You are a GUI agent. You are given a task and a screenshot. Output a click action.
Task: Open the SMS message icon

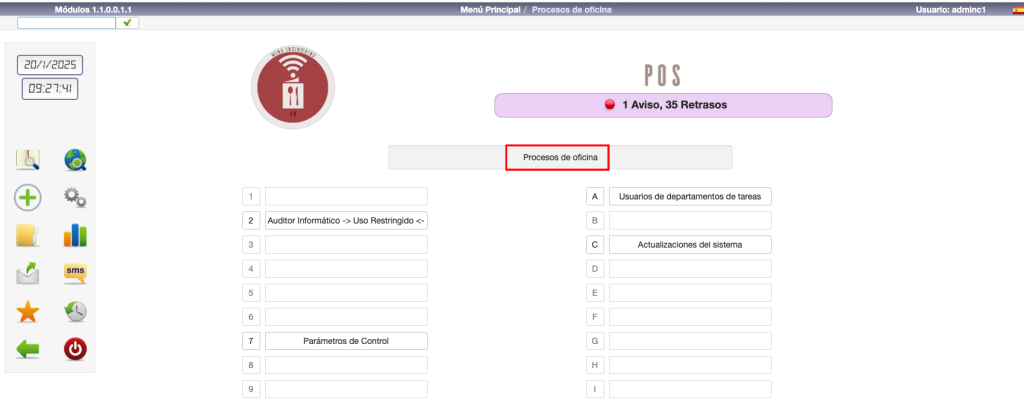pos(75,272)
